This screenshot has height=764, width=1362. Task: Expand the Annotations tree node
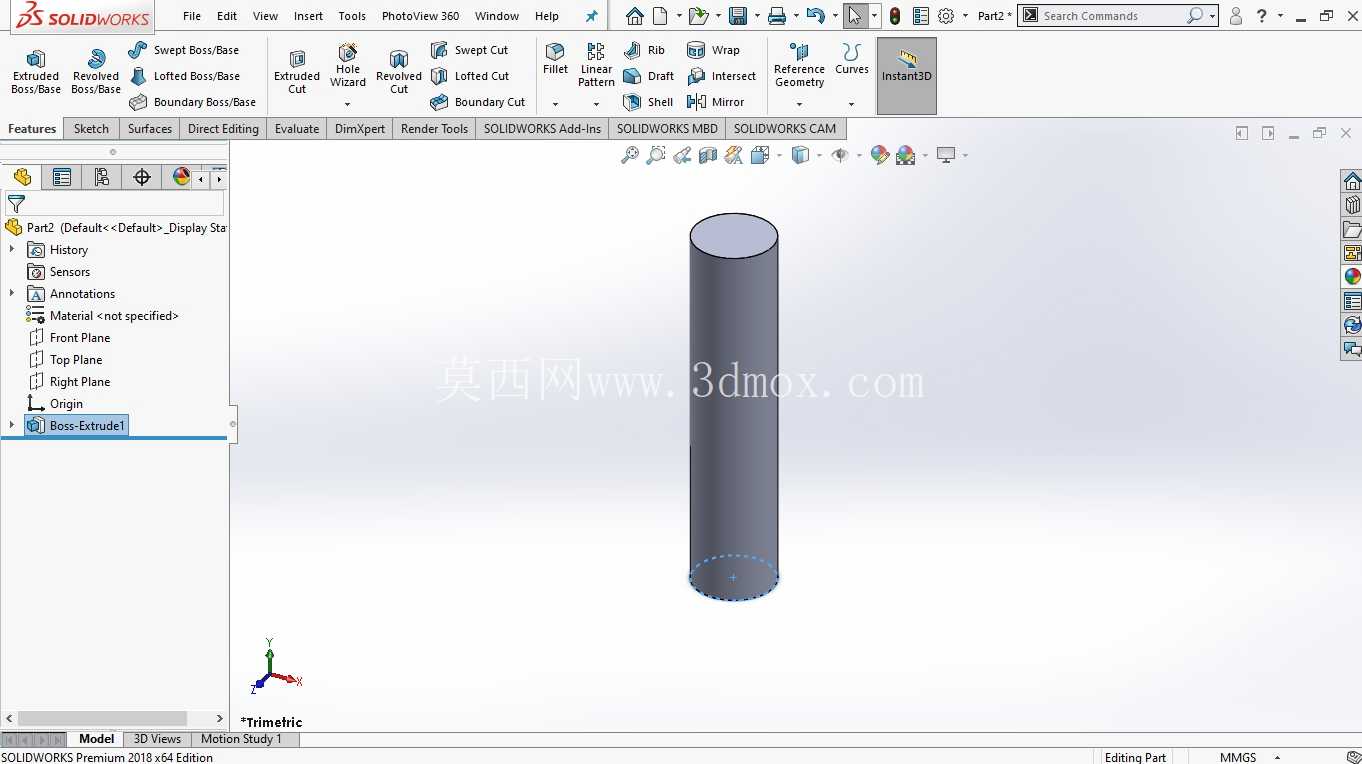pyautogui.click(x=12, y=293)
